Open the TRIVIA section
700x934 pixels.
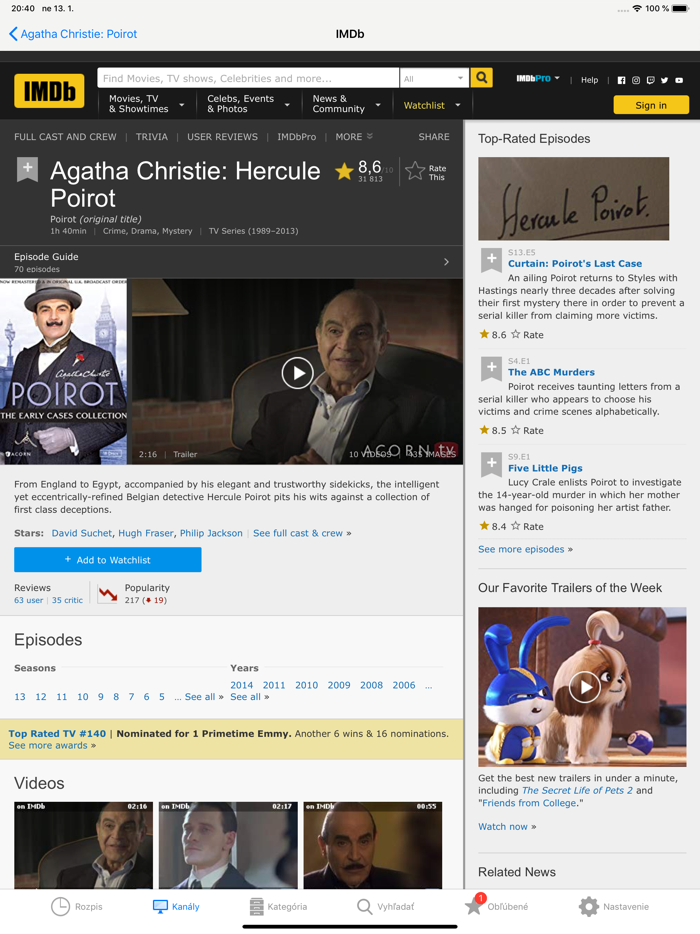[152, 137]
